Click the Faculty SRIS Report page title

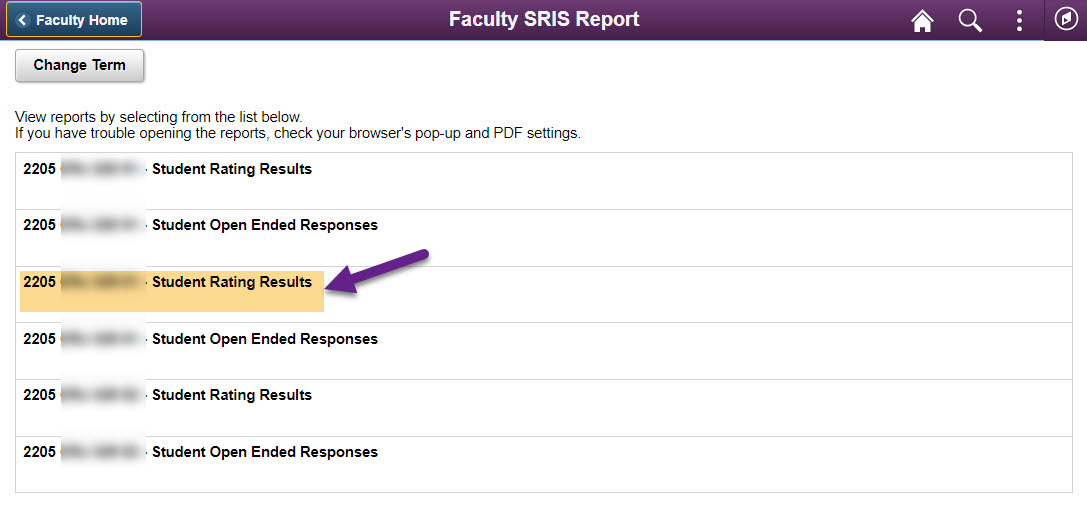click(x=543, y=19)
